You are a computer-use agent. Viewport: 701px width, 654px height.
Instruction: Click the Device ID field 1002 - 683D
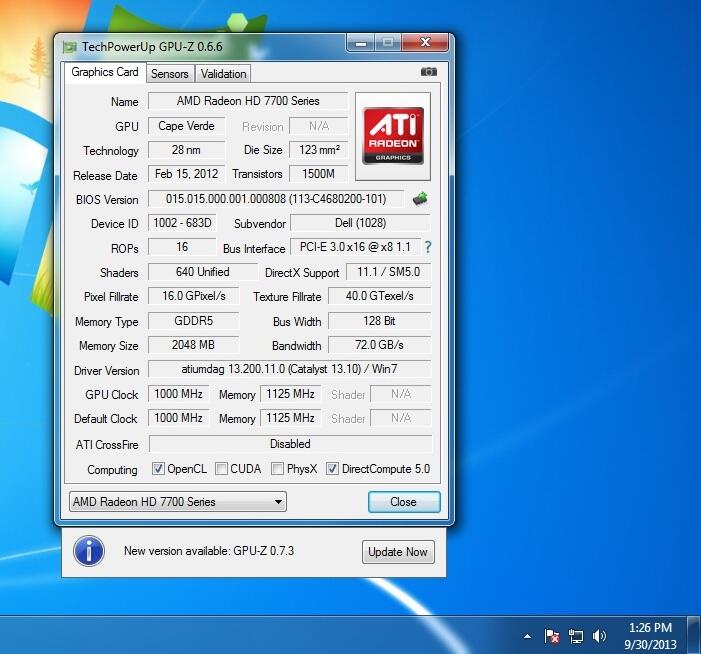182,223
